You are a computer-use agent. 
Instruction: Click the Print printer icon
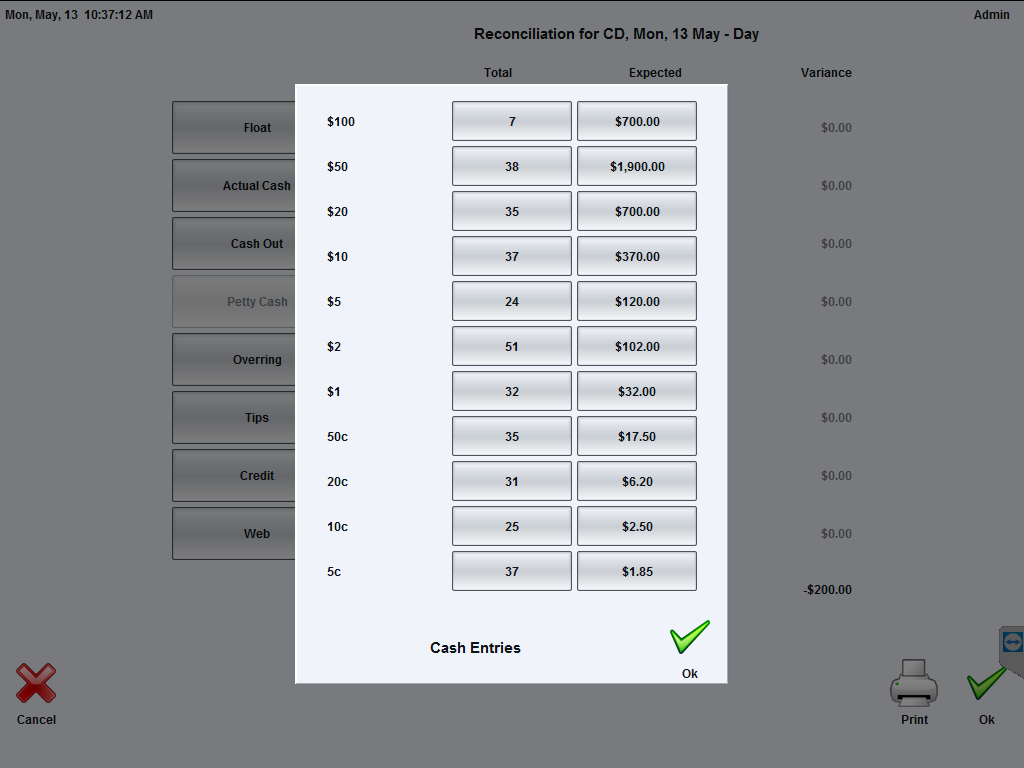click(913, 683)
